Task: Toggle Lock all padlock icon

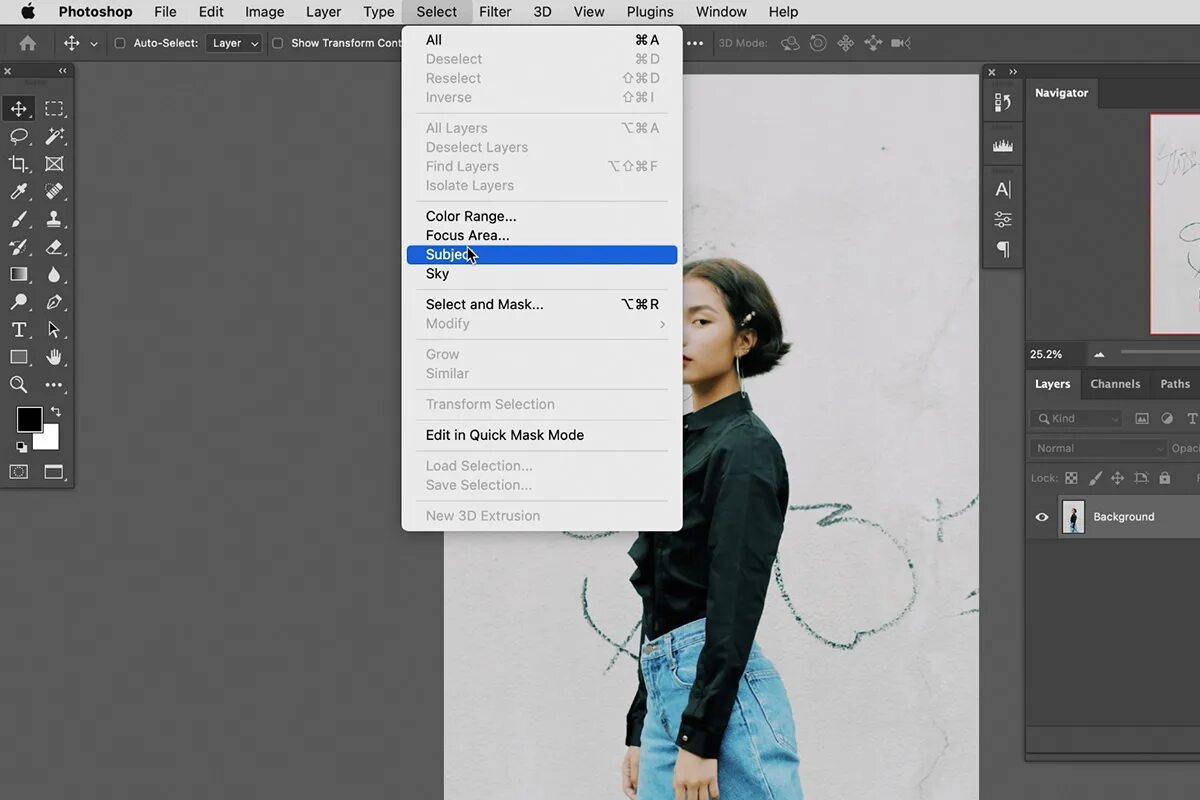Action: coord(1165,478)
